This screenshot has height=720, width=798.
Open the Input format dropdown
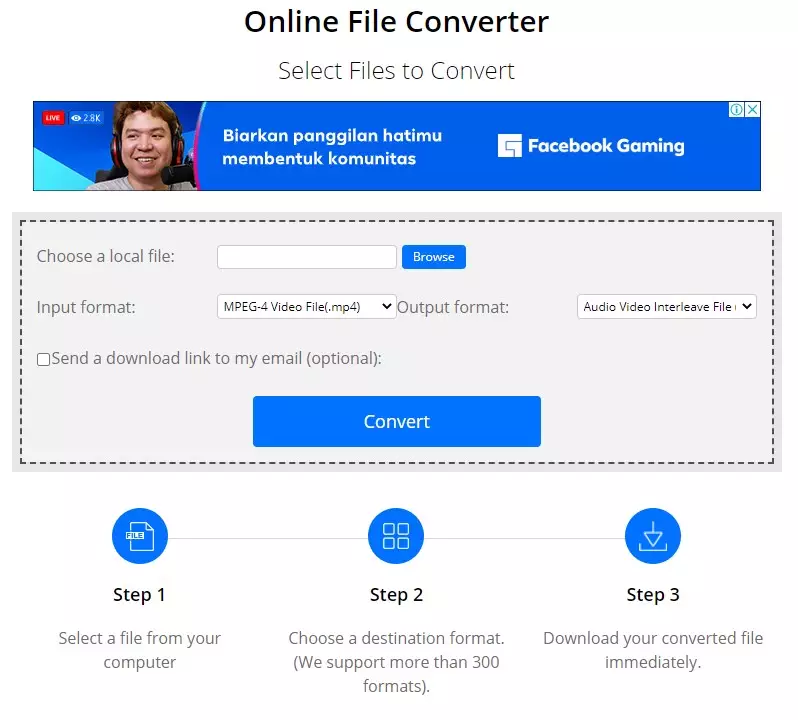coord(306,307)
